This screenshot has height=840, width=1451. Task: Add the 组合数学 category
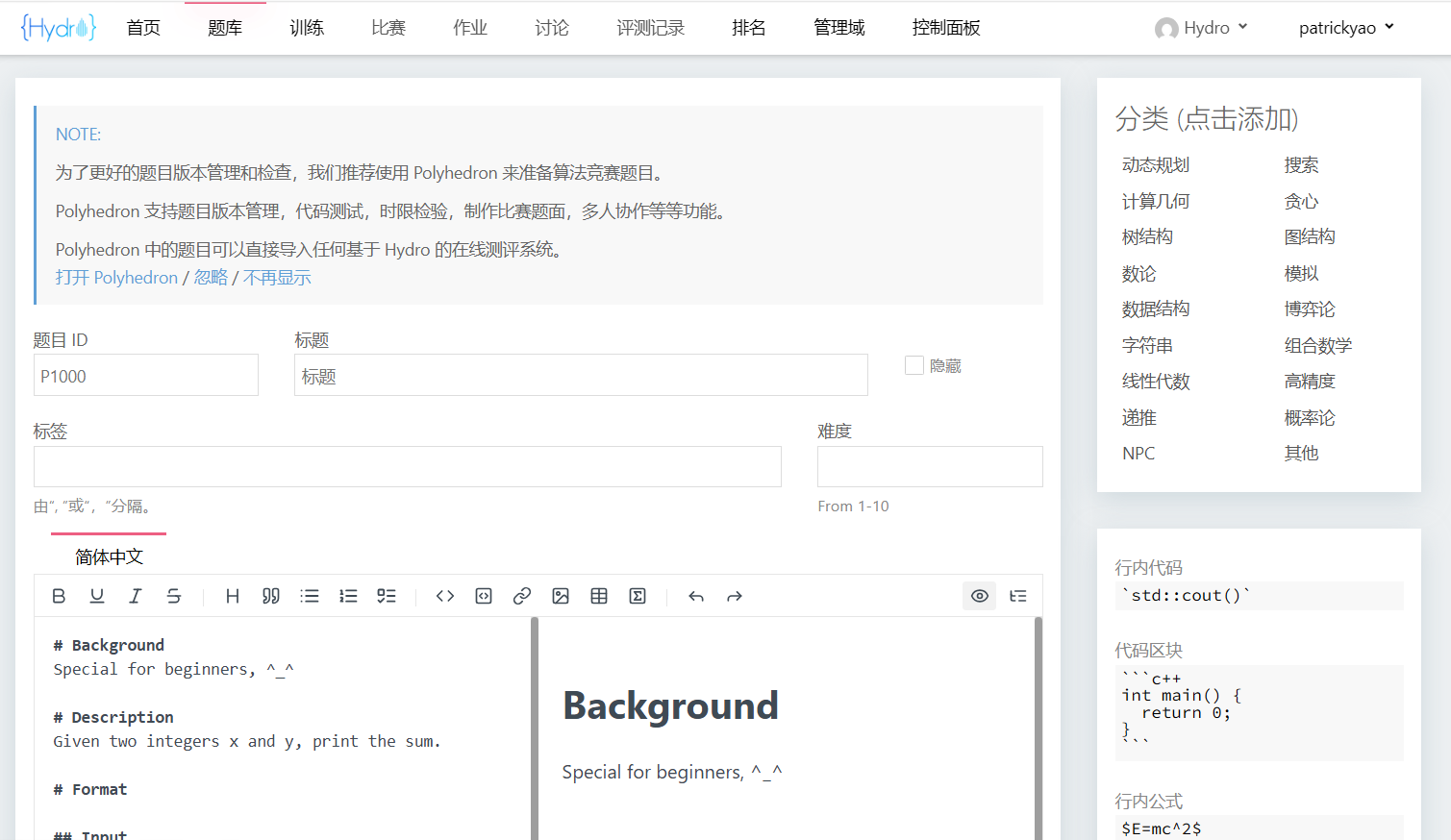1318,345
